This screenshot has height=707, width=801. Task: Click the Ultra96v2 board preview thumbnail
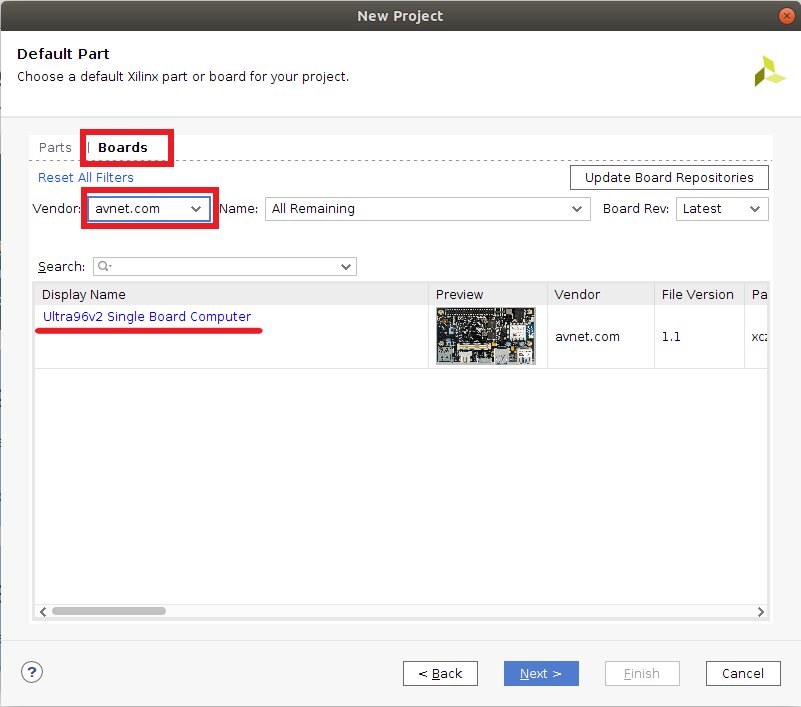coord(486,336)
